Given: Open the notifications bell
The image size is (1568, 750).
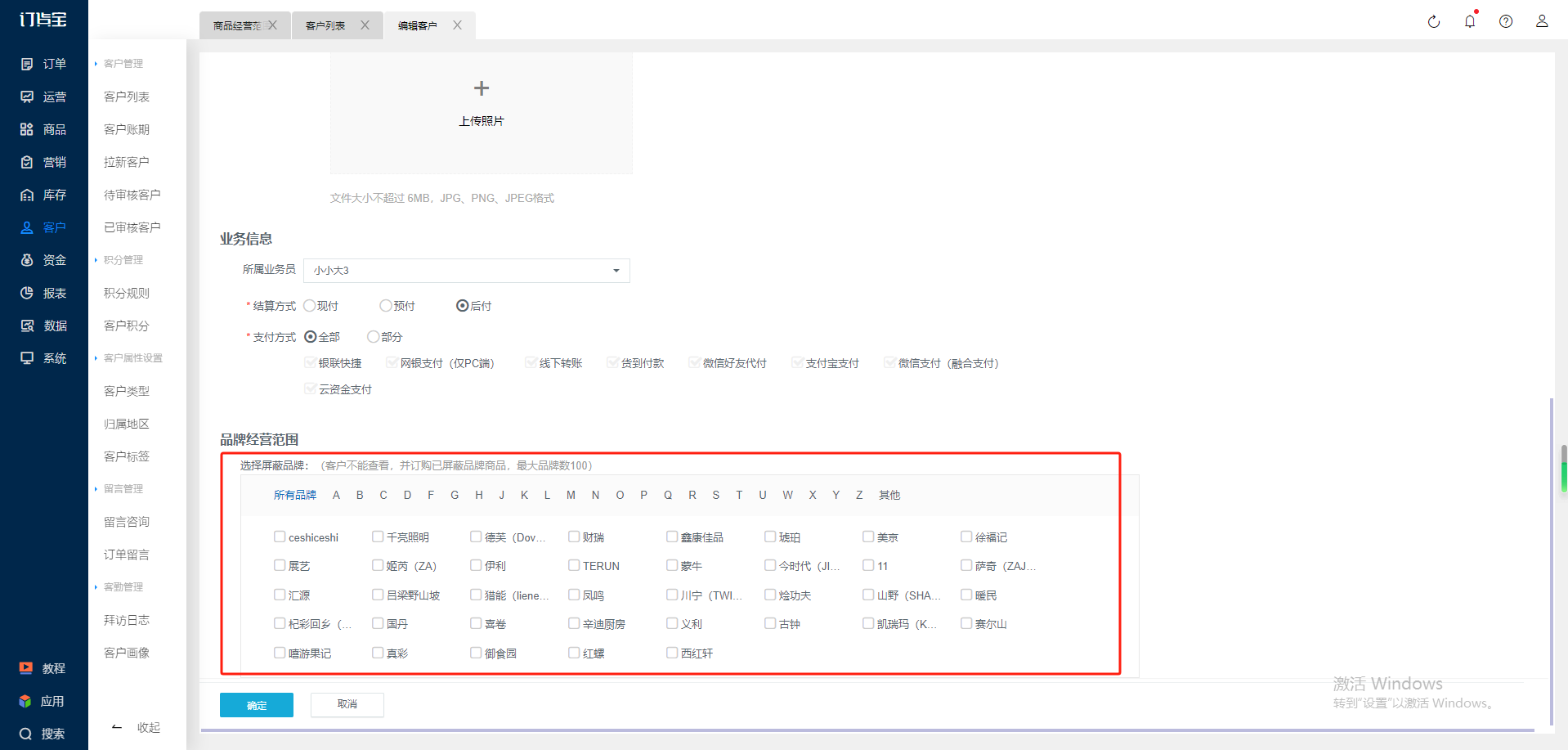Looking at the screenshot, I should (x=1469, y=22).
